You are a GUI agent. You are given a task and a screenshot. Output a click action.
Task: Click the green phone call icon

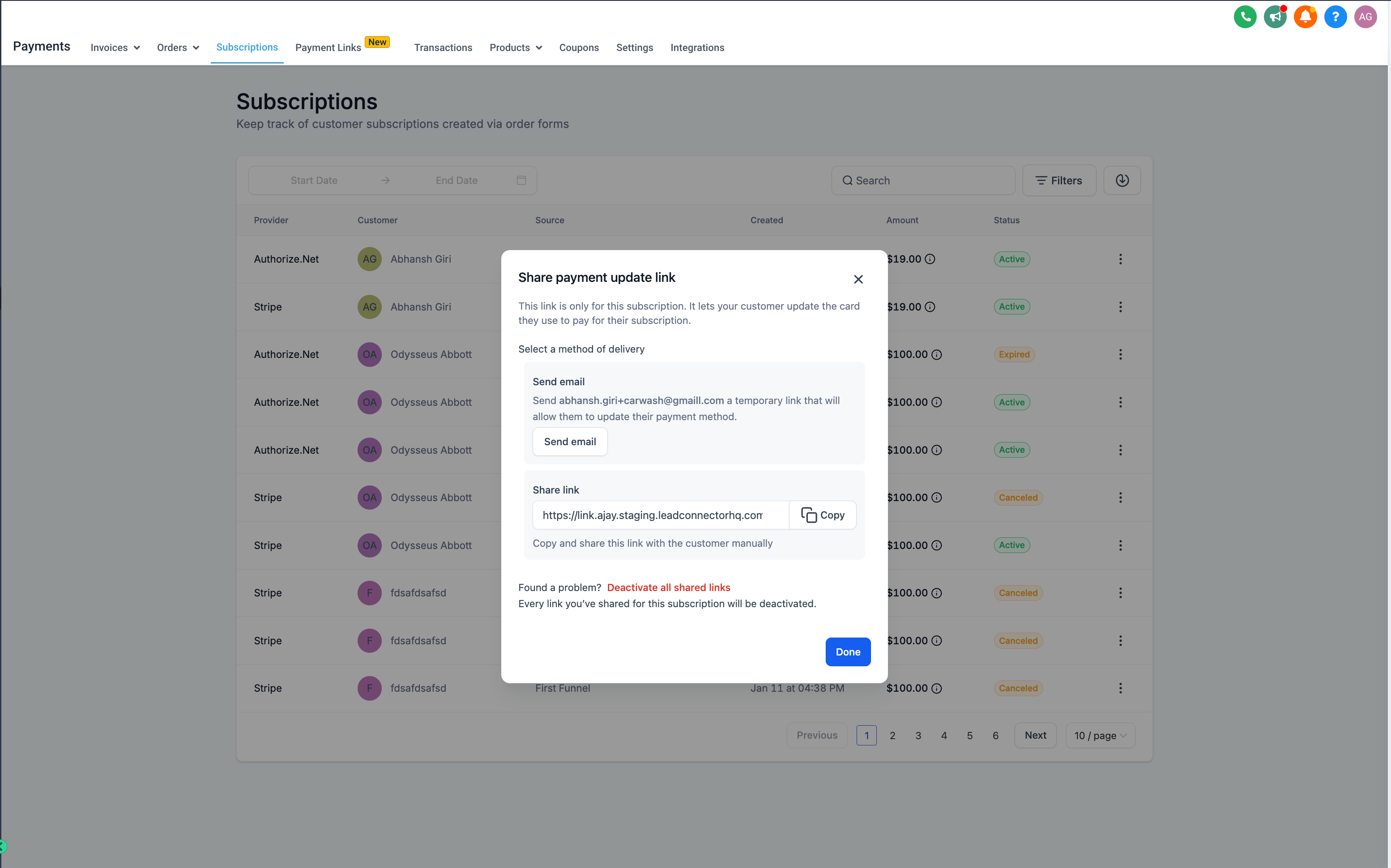click(1245, 17)
